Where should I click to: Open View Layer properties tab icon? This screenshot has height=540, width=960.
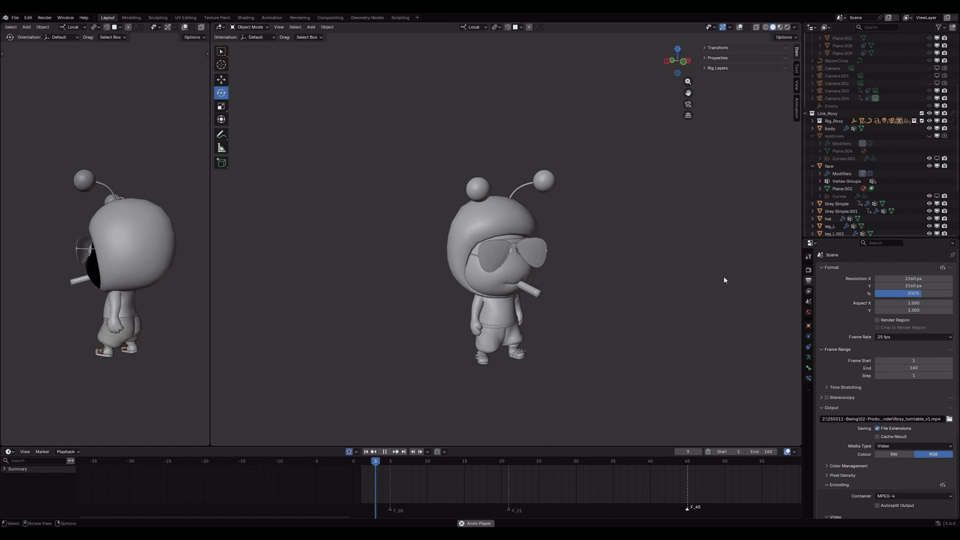click(808, 291)
